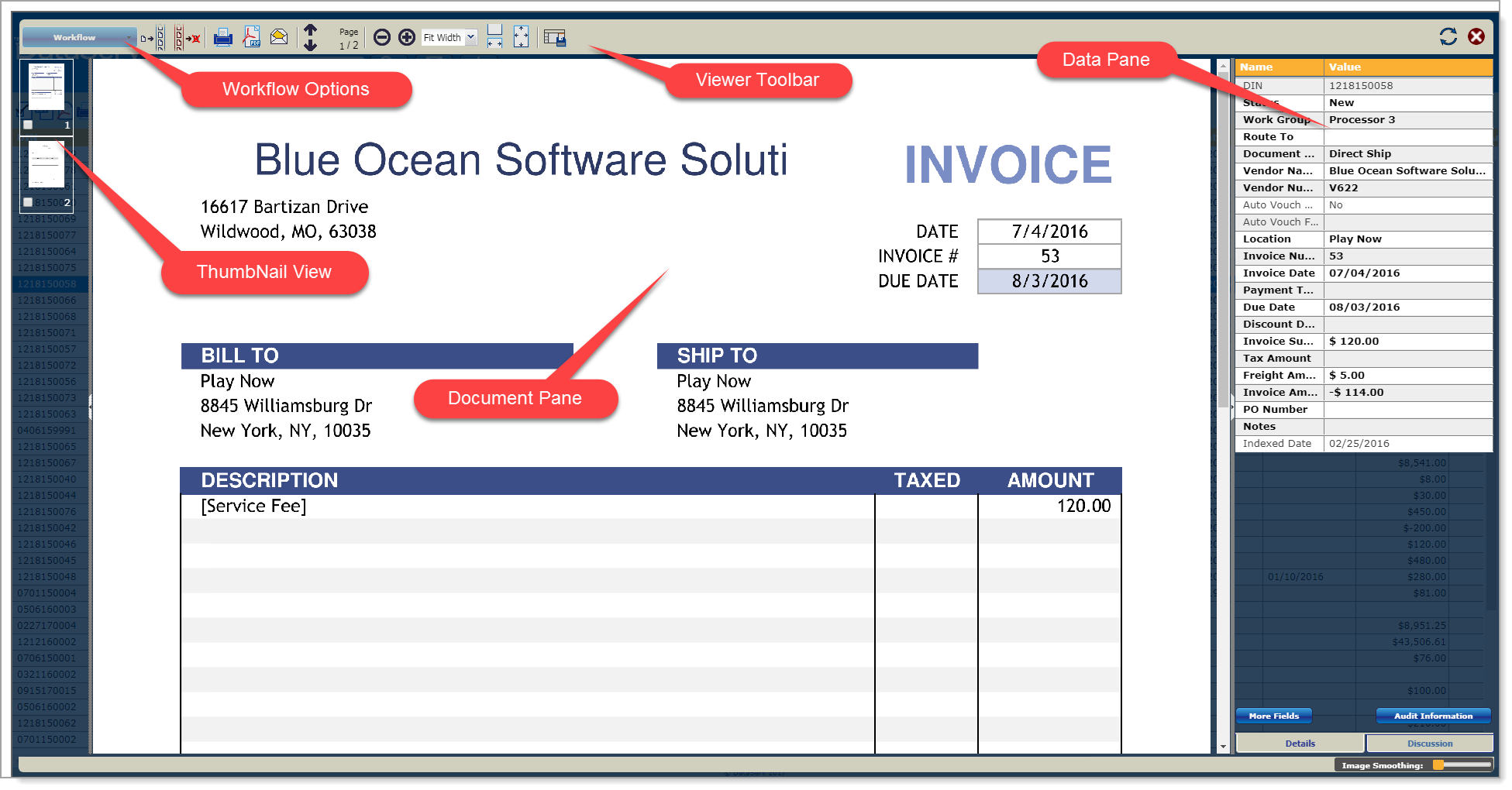Email the document via the envelope icon
The image size is (1512, 790).
click(279, 36)
